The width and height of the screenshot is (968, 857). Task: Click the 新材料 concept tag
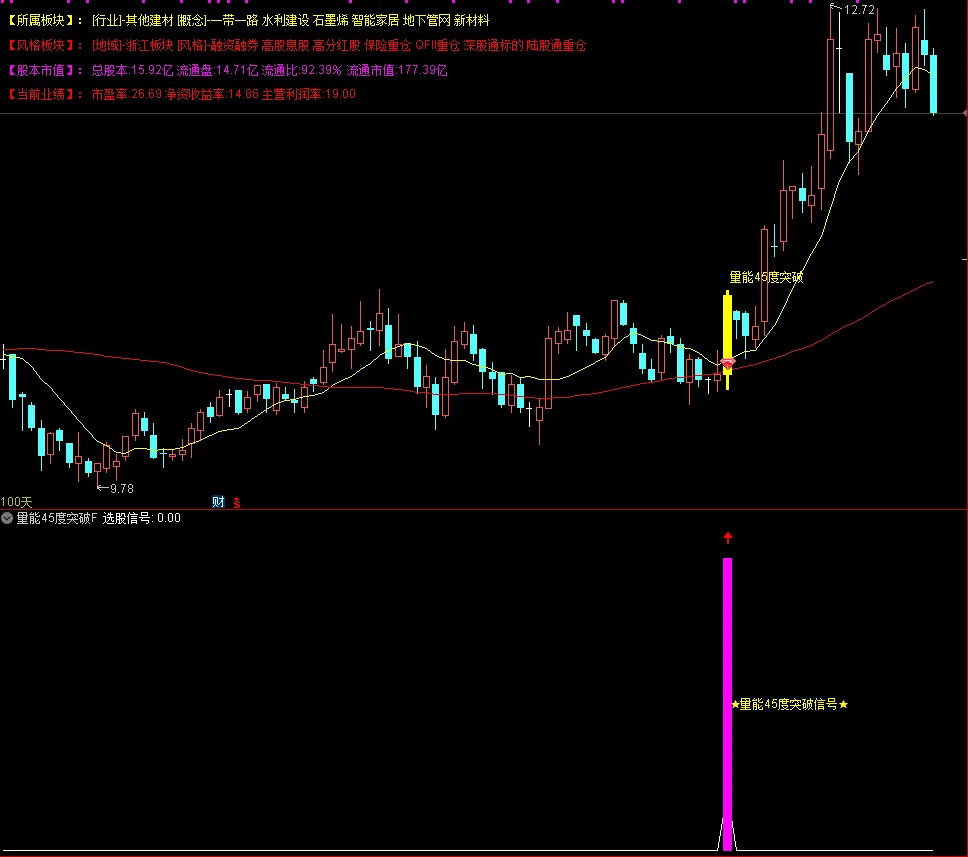(x=472, y=20)
